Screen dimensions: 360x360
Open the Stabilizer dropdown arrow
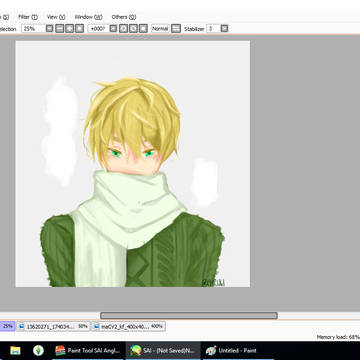[224, 29]
